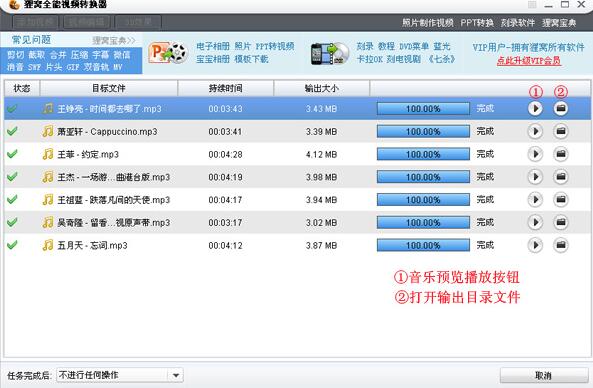The image size is (593, 388).
Task: Click the 宝宝相册 link
Action: [x=213, y=59]
